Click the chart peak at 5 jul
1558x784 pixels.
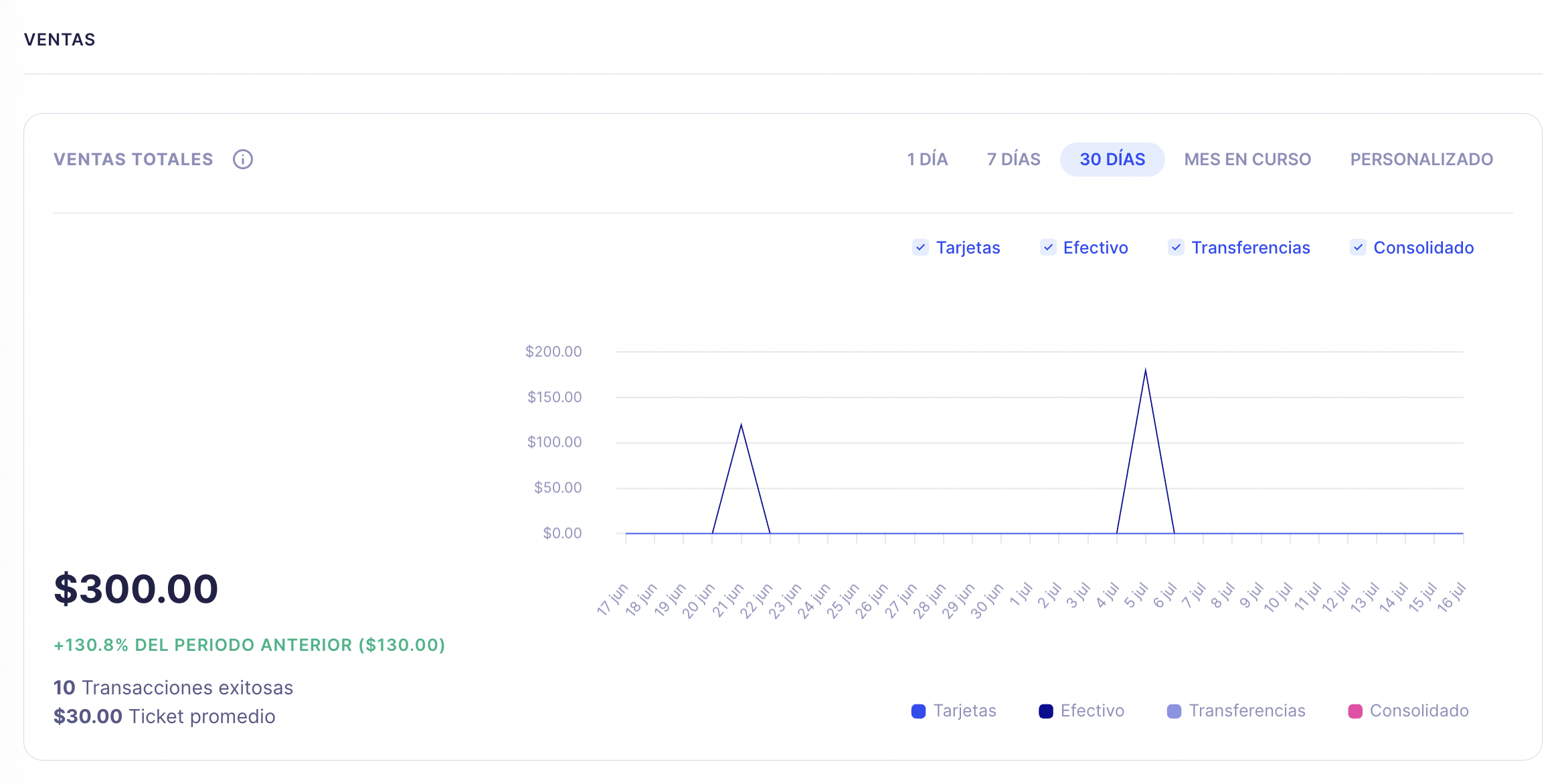1145,370
